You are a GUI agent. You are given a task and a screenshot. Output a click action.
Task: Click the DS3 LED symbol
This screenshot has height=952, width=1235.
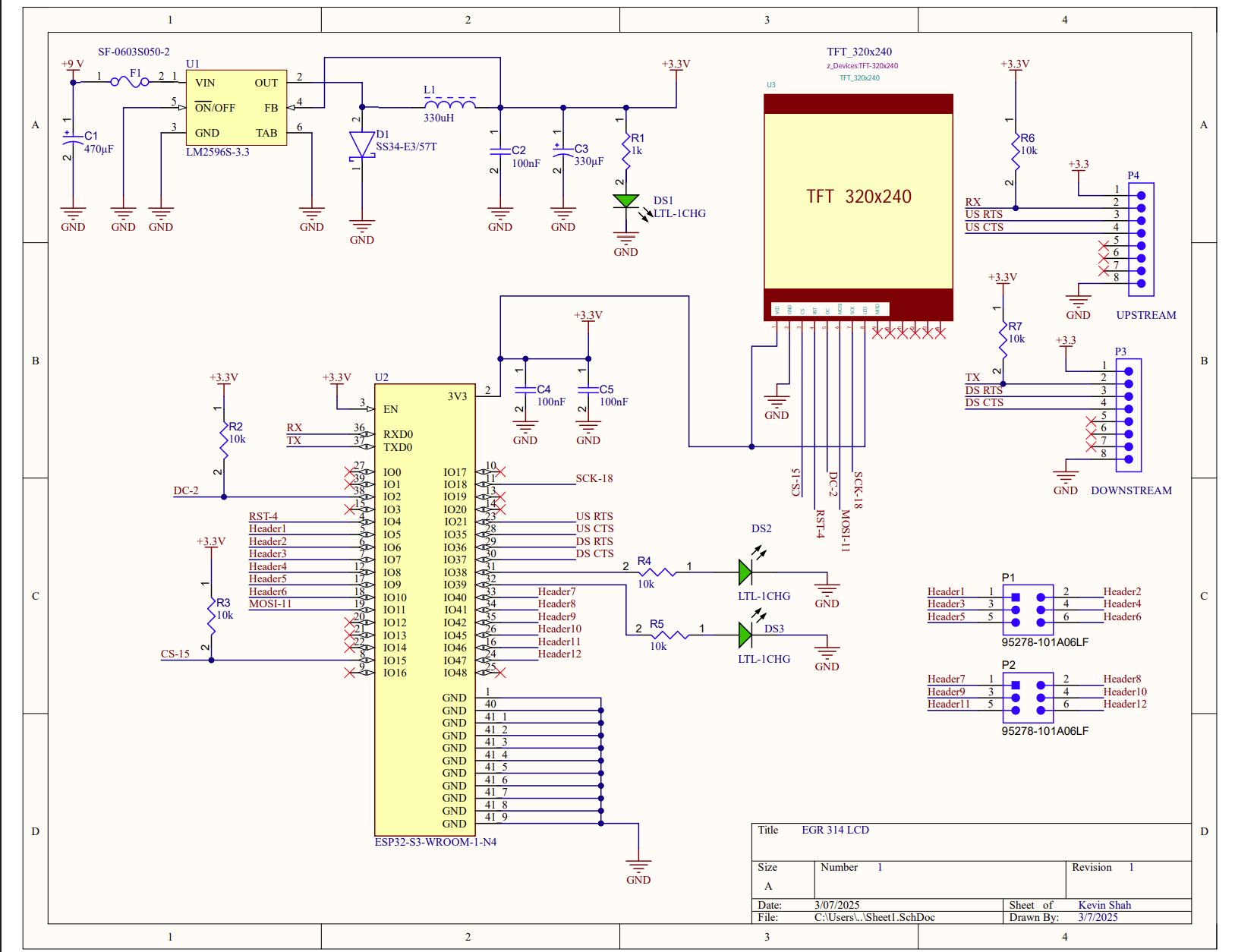tap(745, 635)
